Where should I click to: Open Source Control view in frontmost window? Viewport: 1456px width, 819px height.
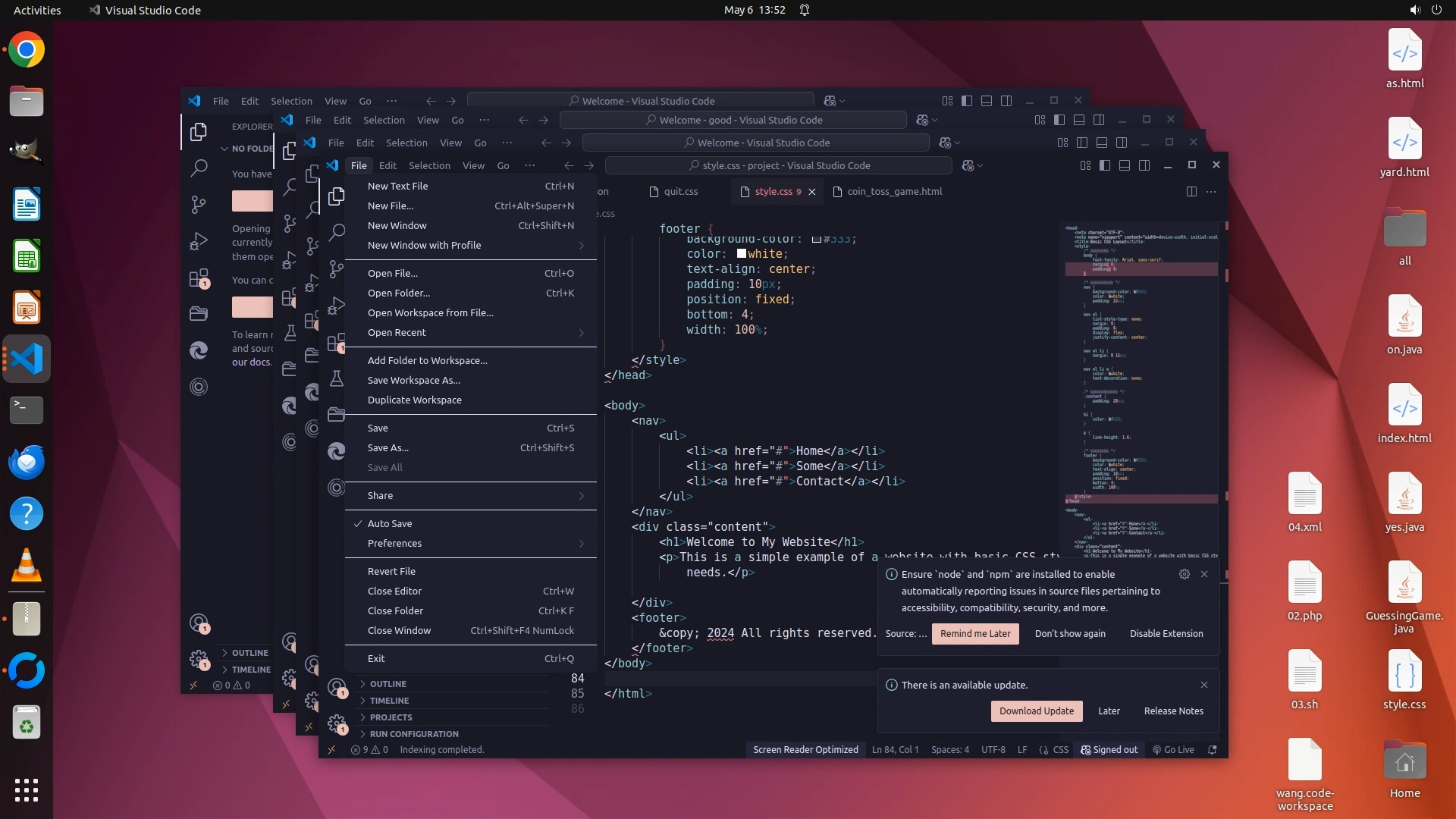click(x=337, y=268)
